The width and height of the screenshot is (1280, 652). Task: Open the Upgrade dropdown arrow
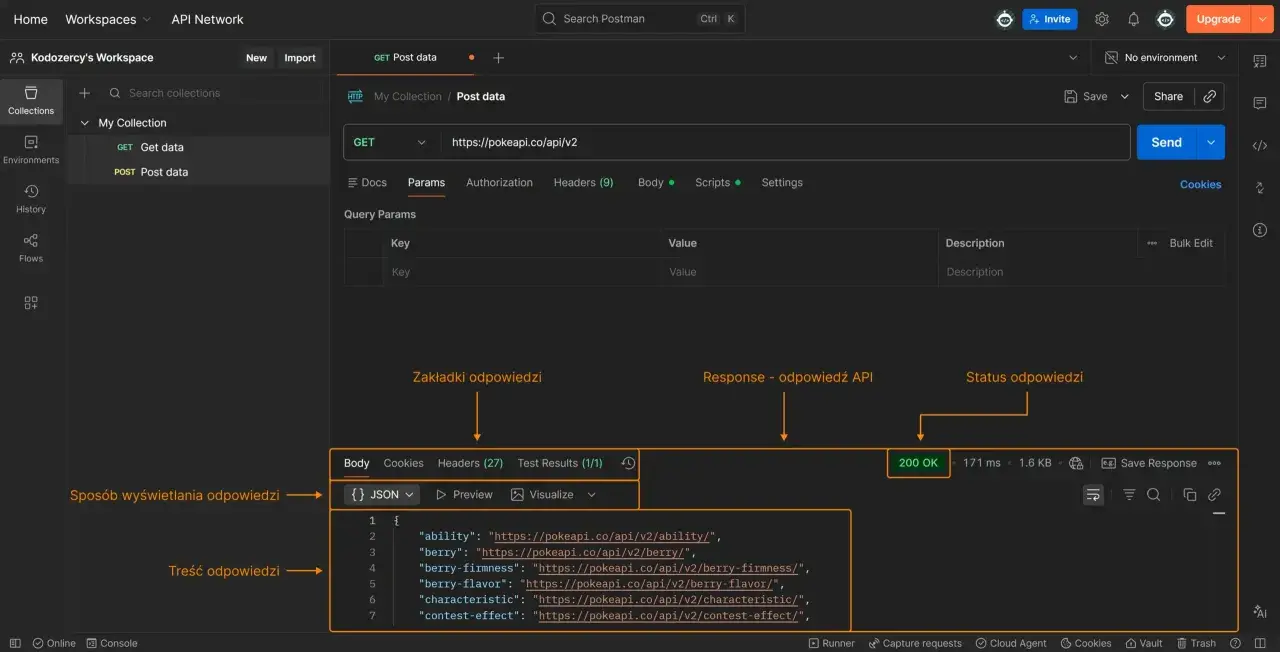[1262, 19]
